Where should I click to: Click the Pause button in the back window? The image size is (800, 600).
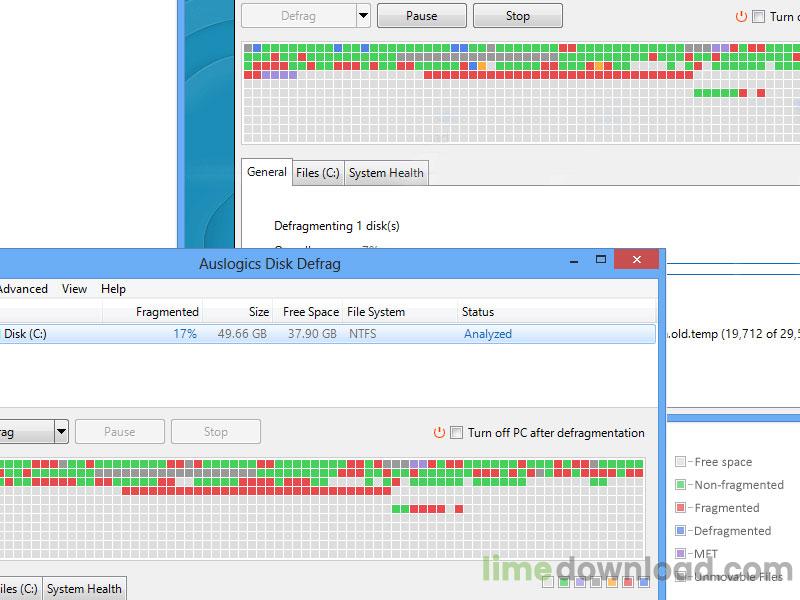tap(421, 16)
